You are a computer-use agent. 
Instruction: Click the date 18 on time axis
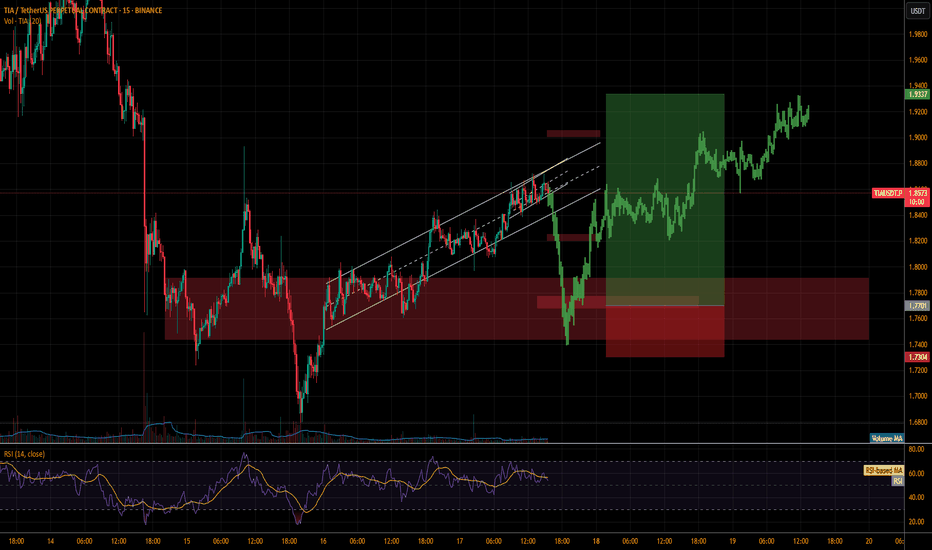tap(596, 541)
